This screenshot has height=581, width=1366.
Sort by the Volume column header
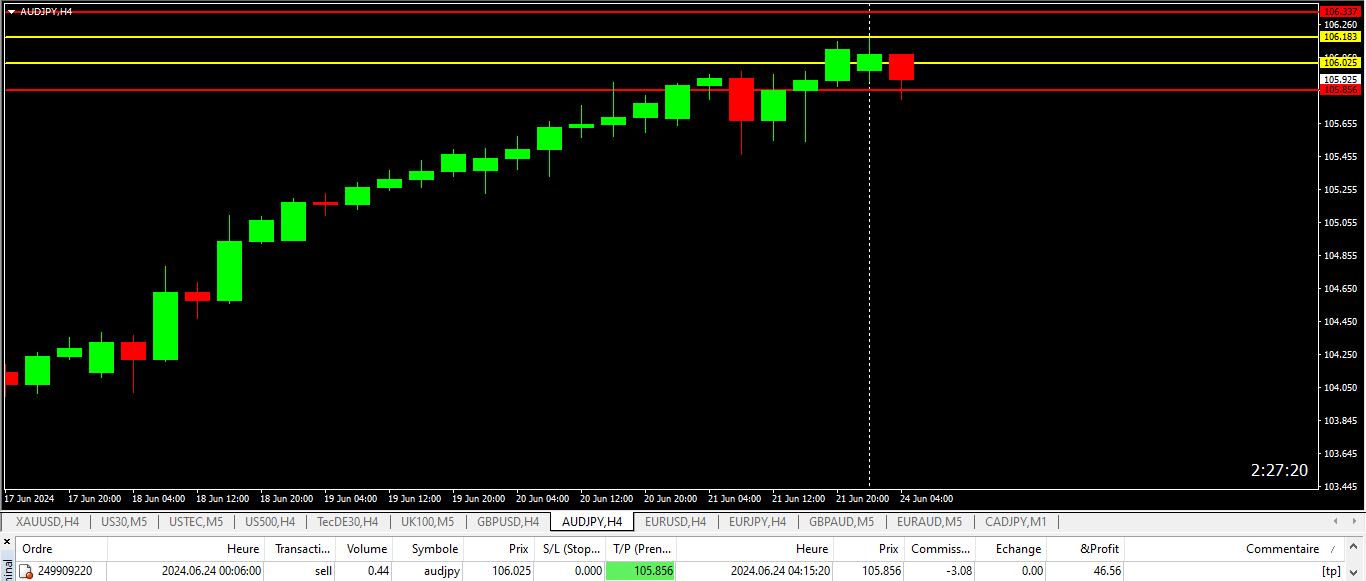(x=365, y=549)
